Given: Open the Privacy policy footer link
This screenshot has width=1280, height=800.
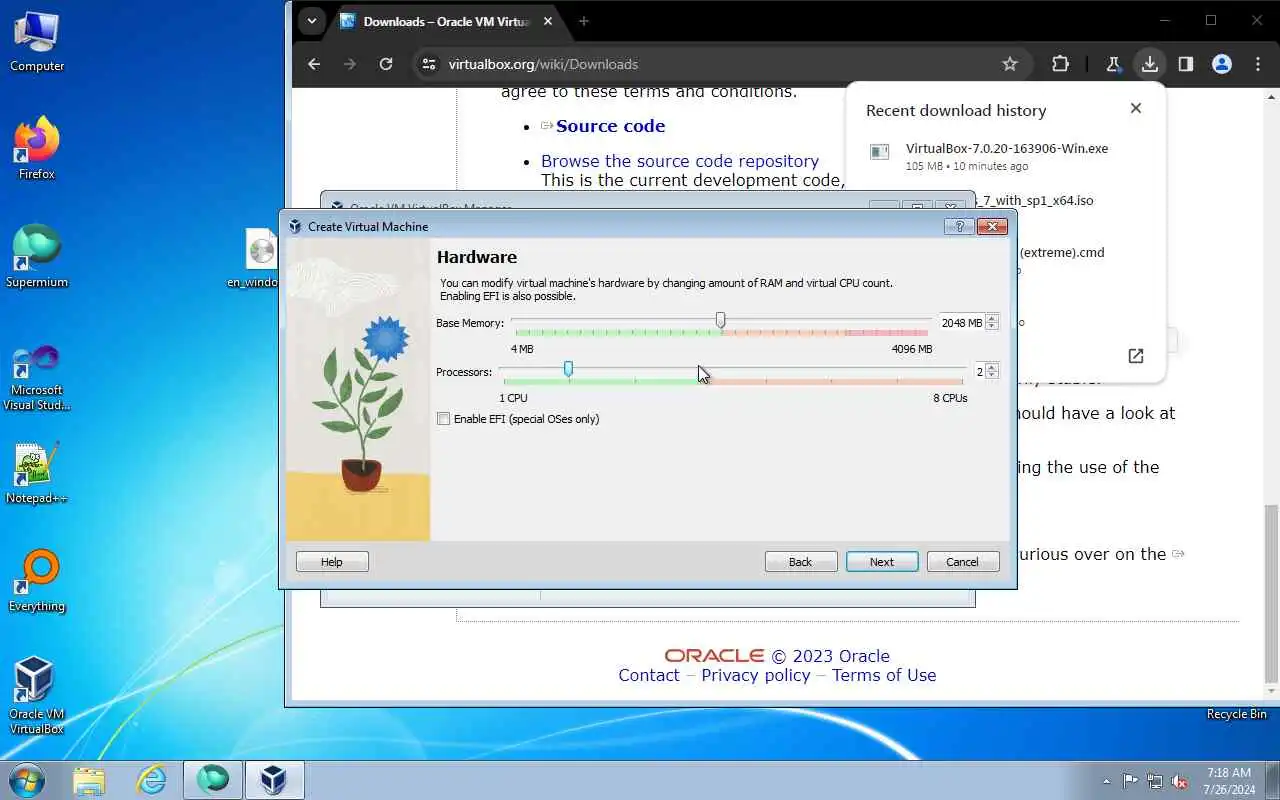Looking at the screenshot, I should 756,675.
